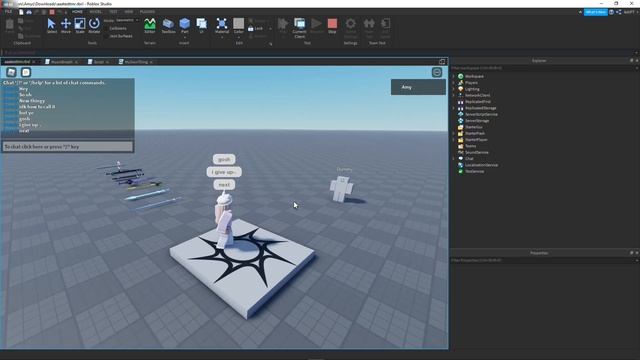Activate the Scale tool
Viewport: 640px width, 360px height.
80,26
